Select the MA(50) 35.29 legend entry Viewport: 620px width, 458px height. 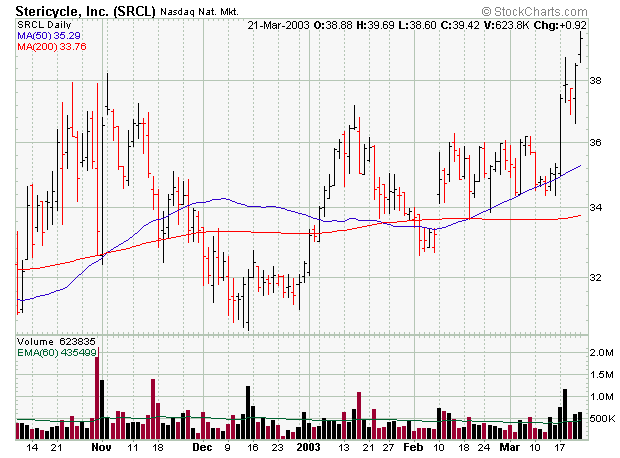point(49,36)
